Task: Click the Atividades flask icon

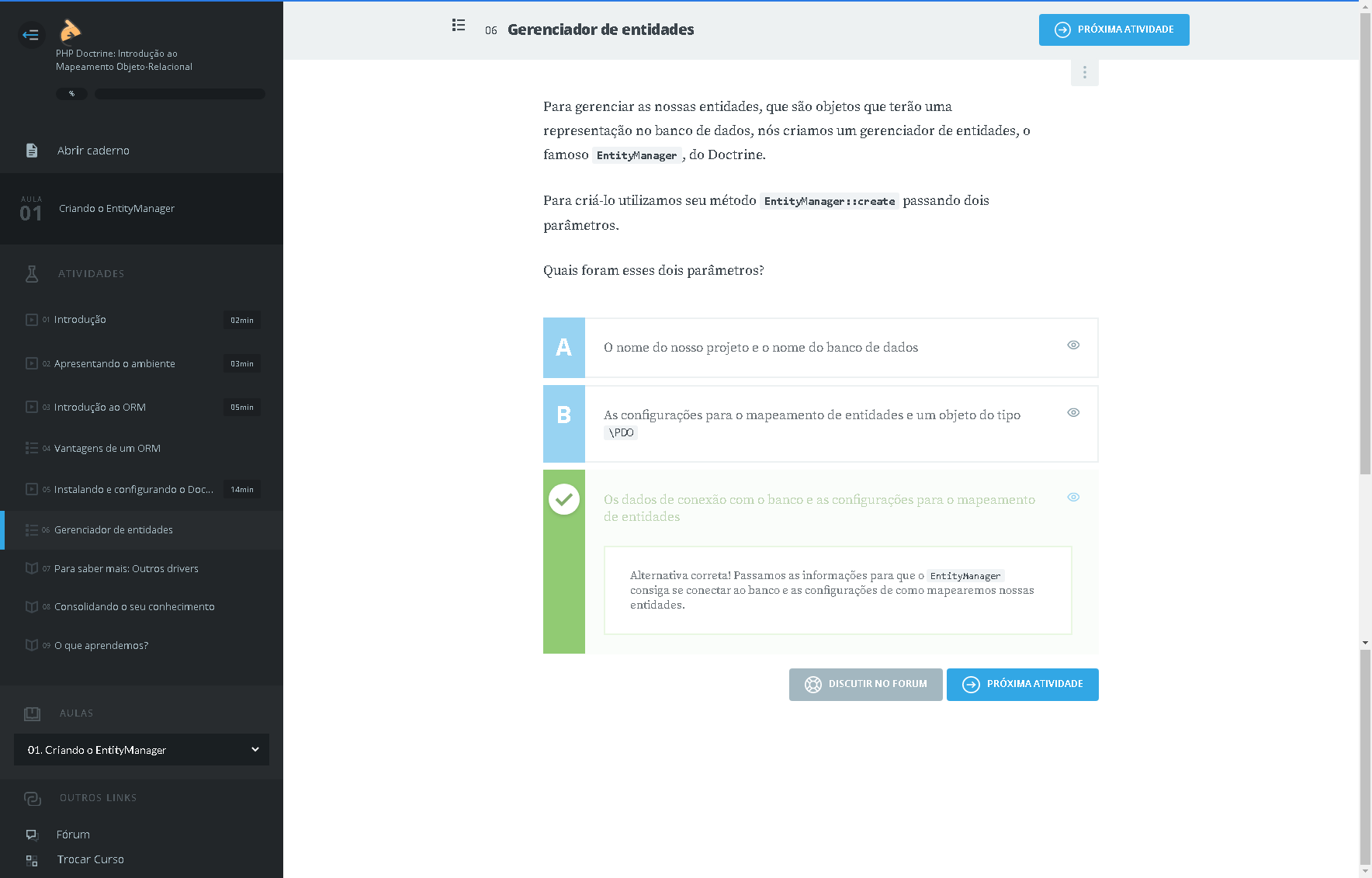Action: point(32,274)
